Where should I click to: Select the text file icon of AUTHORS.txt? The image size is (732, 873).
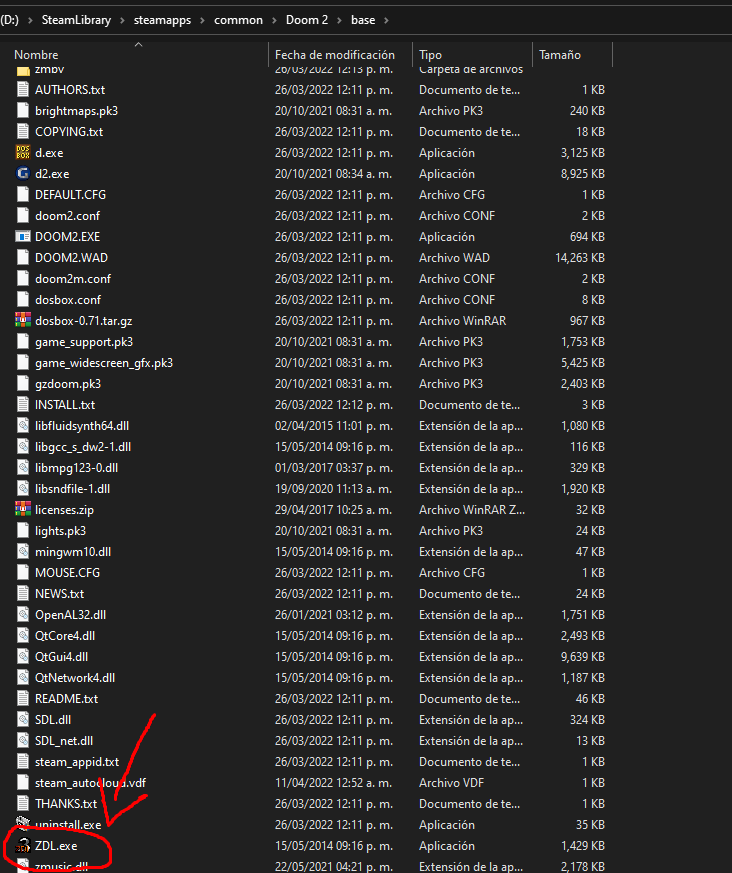point(23,90)
